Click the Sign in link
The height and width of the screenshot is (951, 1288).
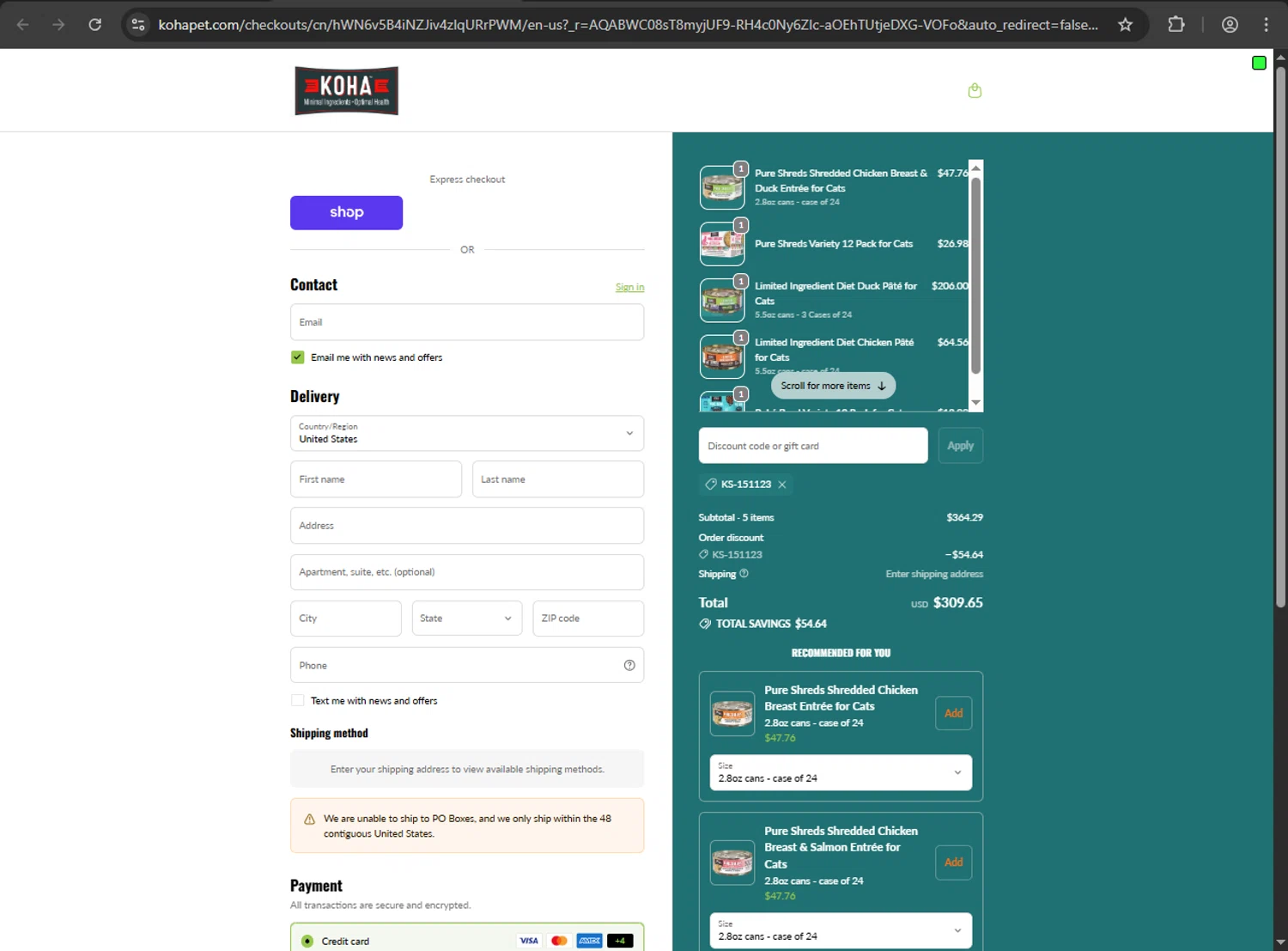click(x=629, y=288)
